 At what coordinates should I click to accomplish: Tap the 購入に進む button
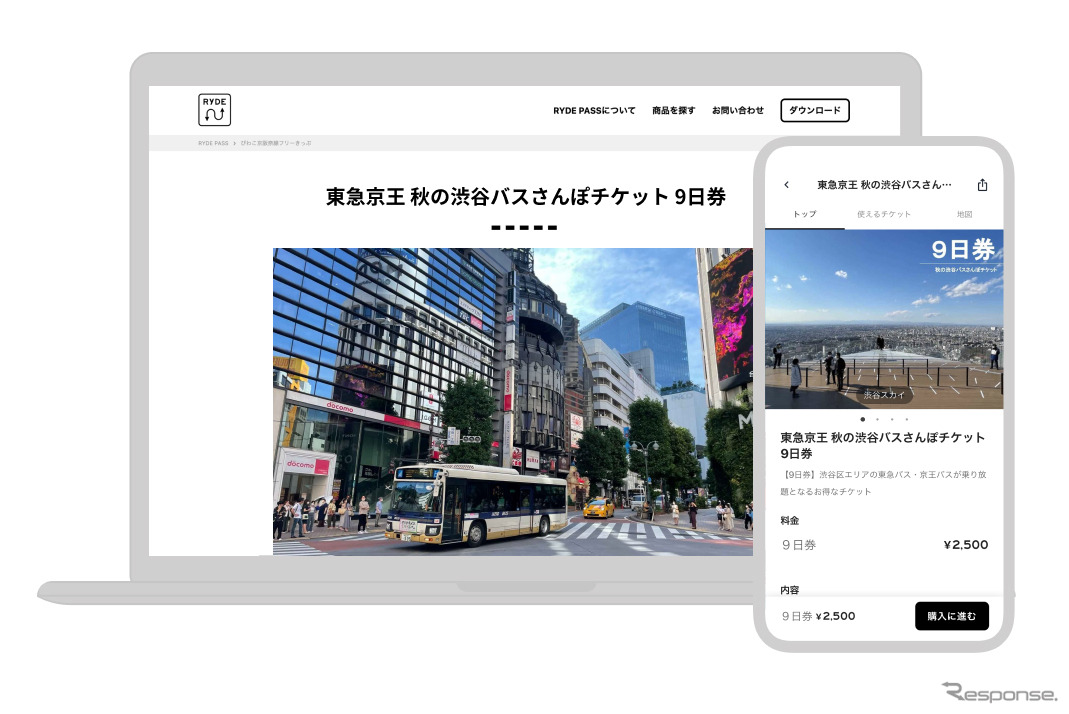[952, 616]
